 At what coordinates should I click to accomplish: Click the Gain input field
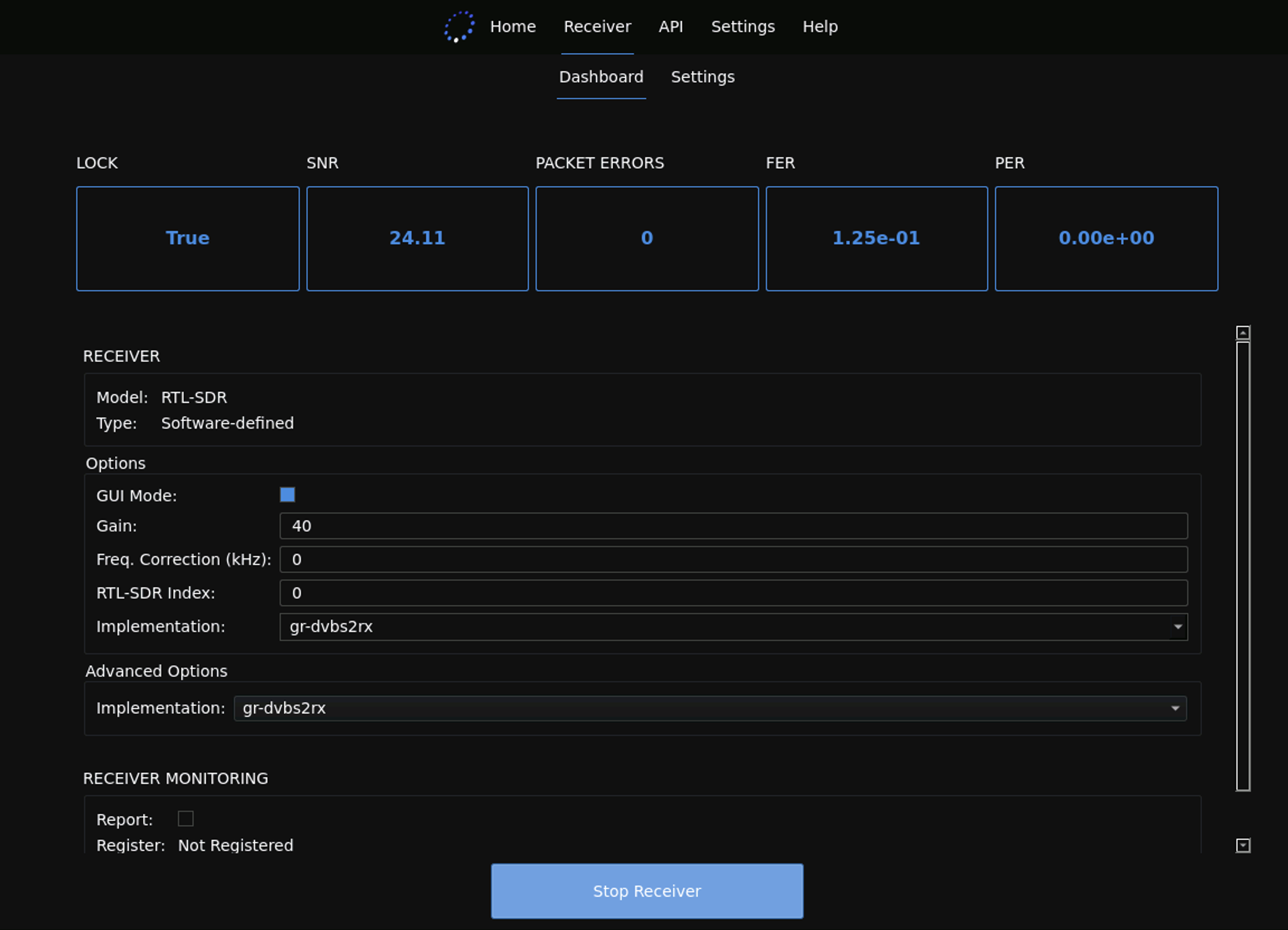(x=733, y=526)
